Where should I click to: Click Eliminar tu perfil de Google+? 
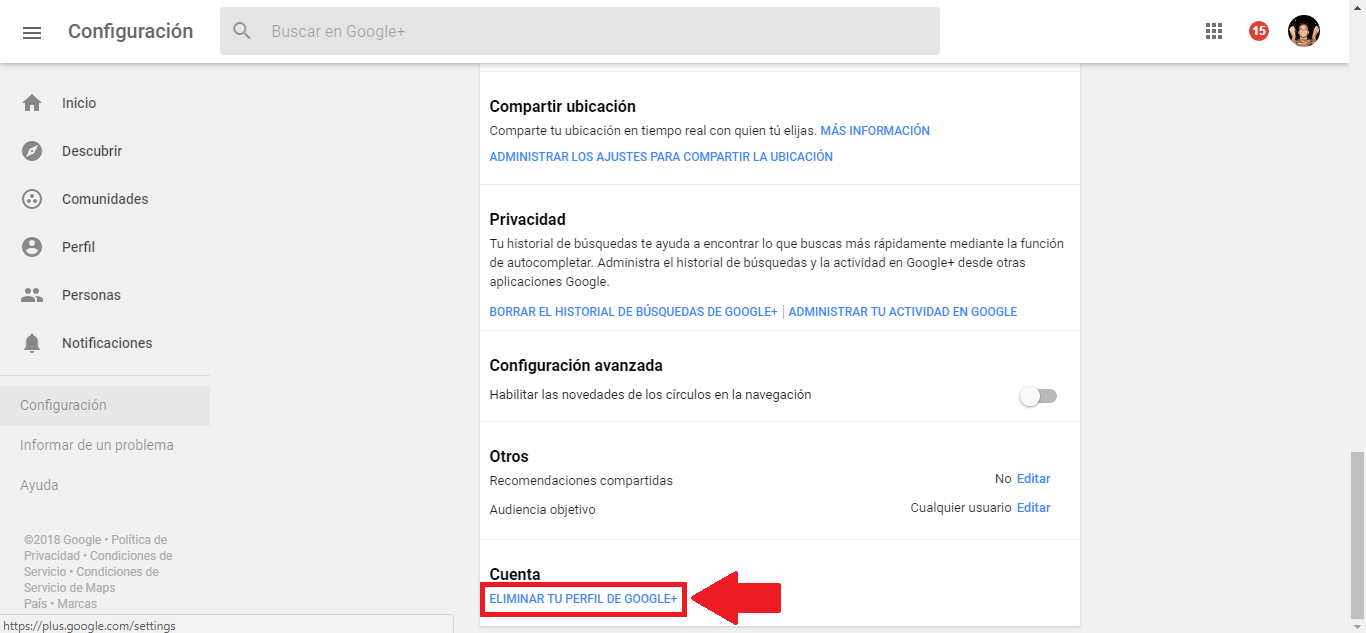pos(583,599)
